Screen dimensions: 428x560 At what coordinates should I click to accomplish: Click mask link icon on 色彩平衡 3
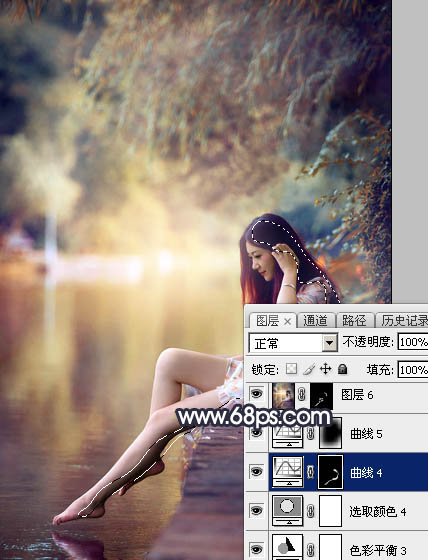310,549
